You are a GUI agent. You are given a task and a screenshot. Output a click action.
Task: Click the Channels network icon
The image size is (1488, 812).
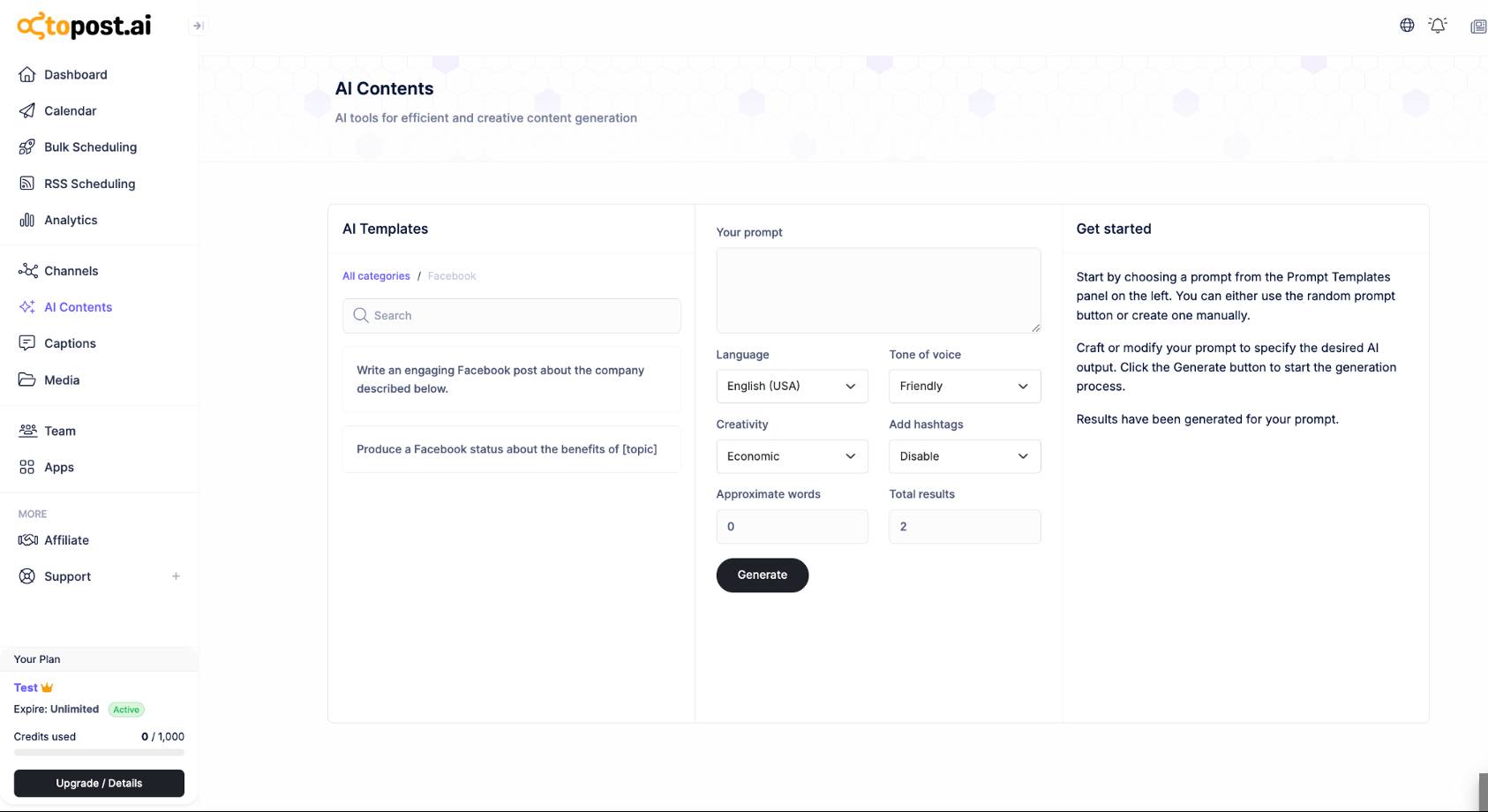pyautogui.click(x=27, y=270)
